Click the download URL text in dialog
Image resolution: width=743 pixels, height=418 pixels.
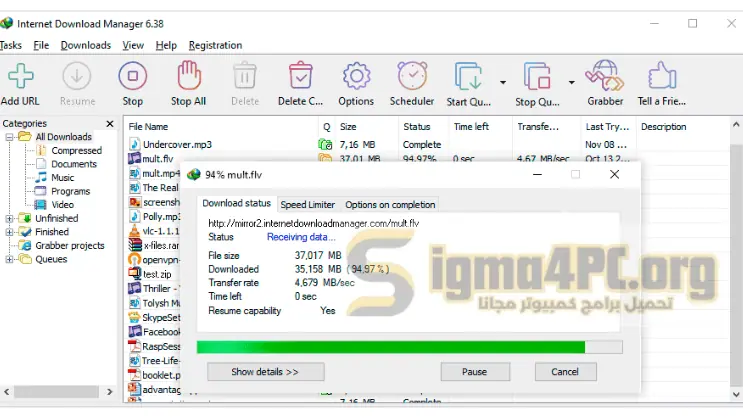313,223
